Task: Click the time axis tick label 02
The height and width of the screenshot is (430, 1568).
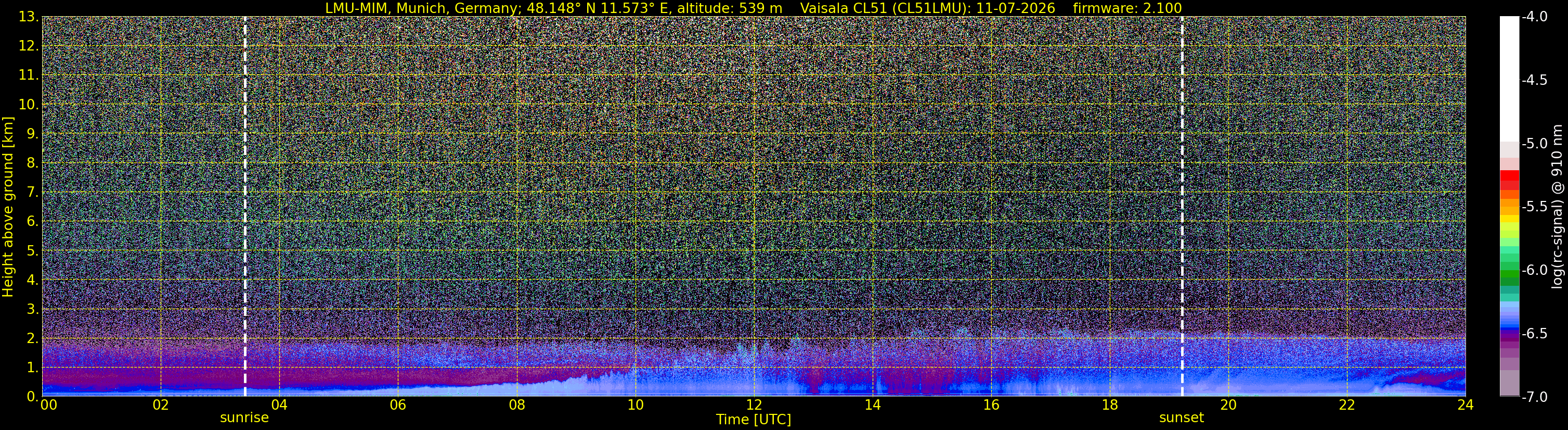Action: pos(160,406)
